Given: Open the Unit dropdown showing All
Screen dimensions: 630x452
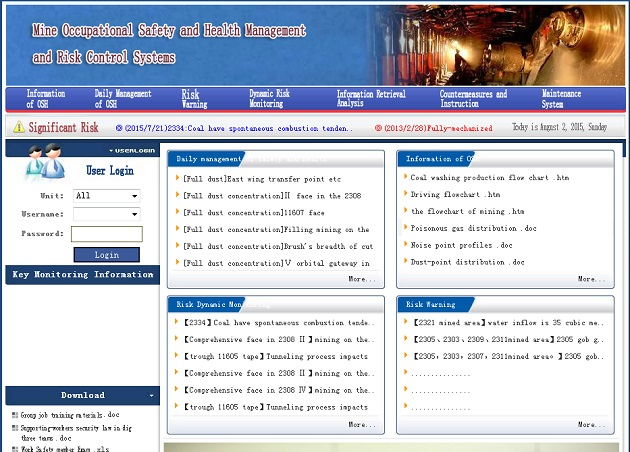Looking at the screenshot, I should tap(106, 196).
